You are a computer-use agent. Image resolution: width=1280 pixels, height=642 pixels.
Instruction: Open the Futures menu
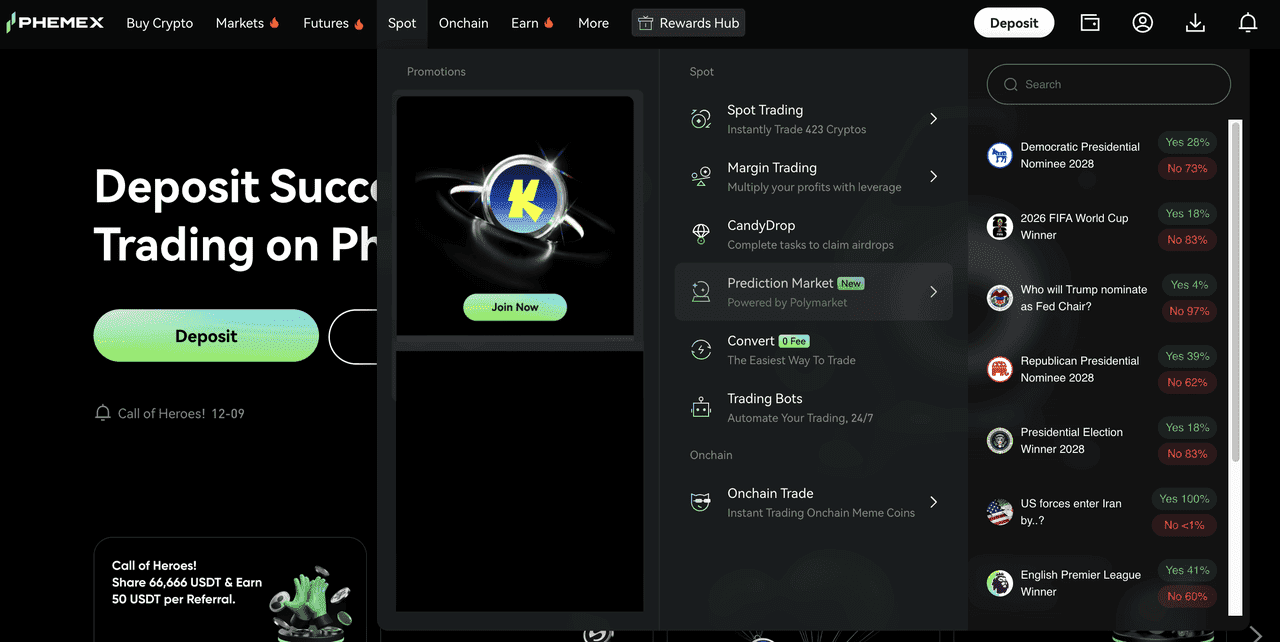point(333,23)
